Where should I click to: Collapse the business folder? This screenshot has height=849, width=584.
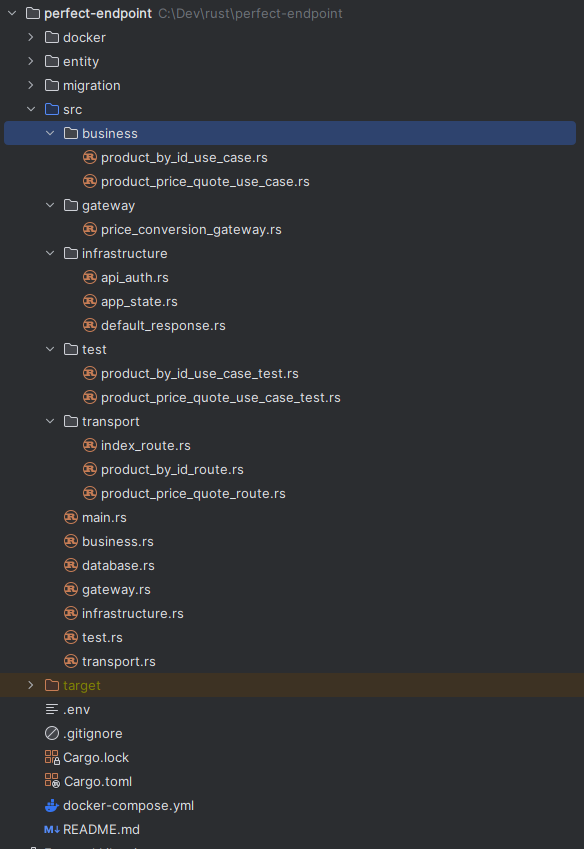coord(50,133)
